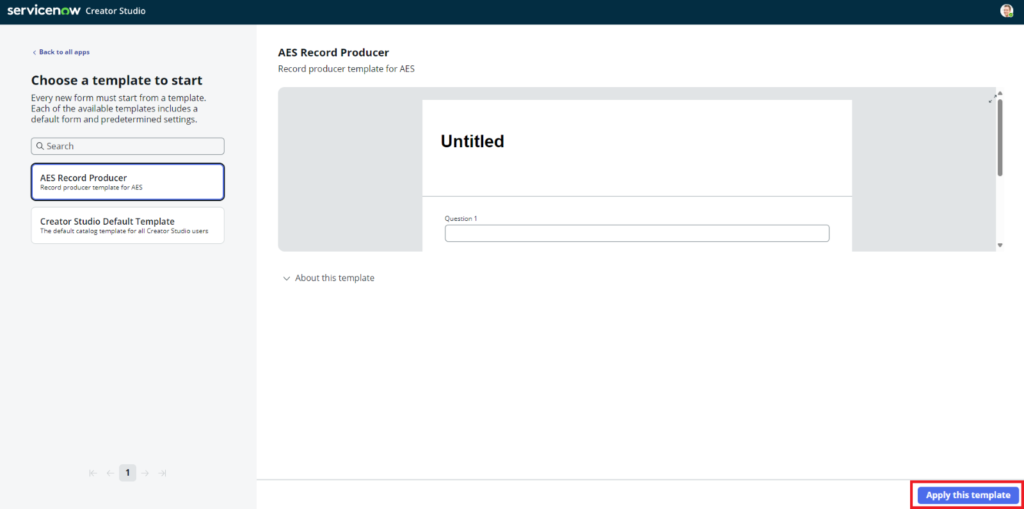Go back to all apps
The image size is (1024, 509).
click(66, 52)
